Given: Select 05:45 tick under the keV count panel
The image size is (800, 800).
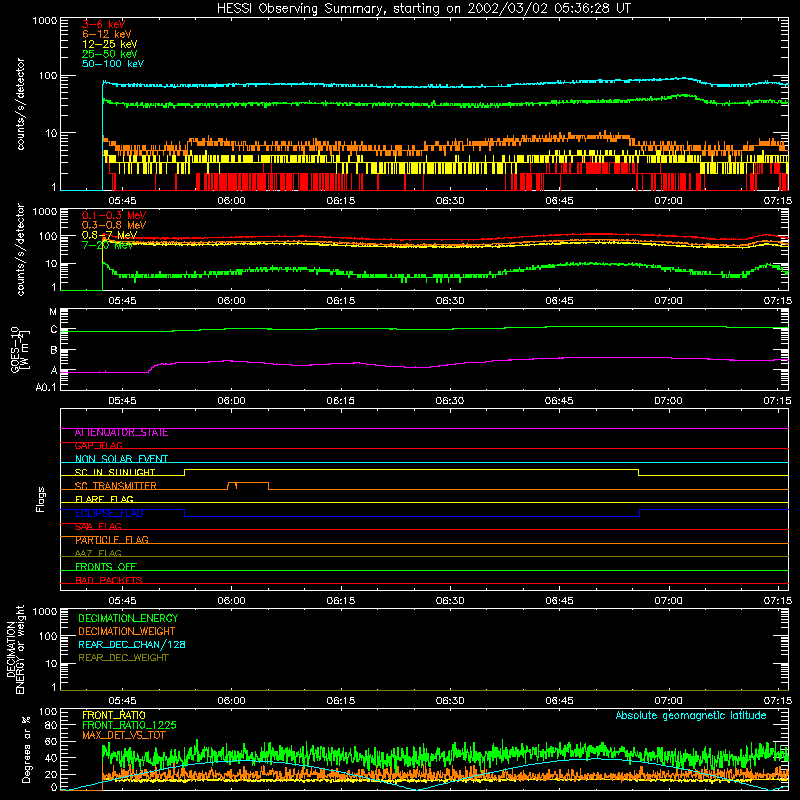Looking at the screenshot, I should click(x=122, y=201).
